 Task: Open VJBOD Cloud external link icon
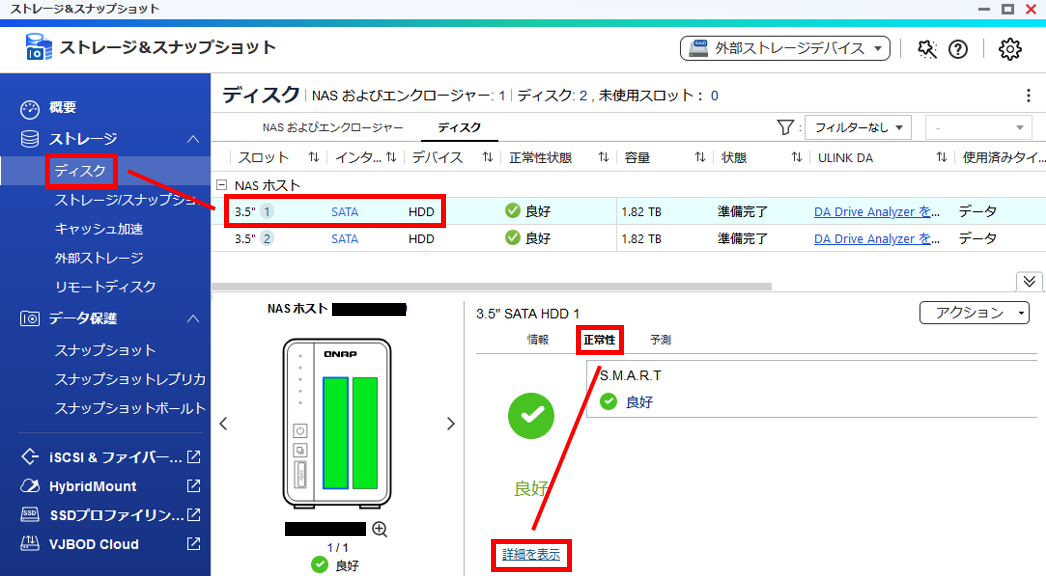(x=193, y=543)
